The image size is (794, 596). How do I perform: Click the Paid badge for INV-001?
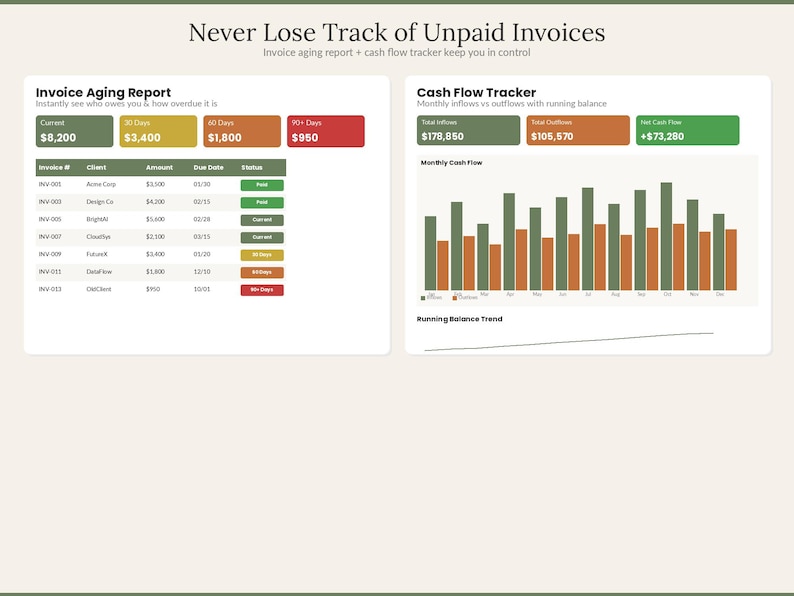click(x=262, y=185)
